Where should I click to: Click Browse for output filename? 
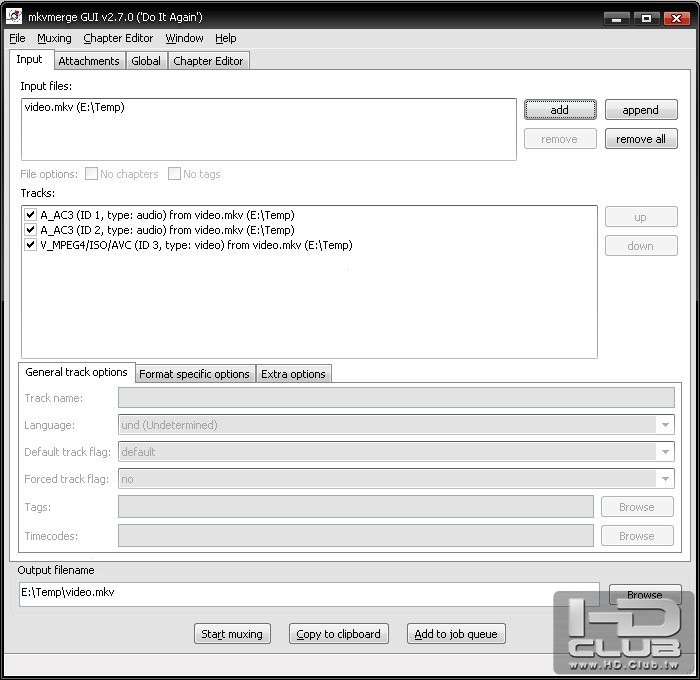point(645,594)
